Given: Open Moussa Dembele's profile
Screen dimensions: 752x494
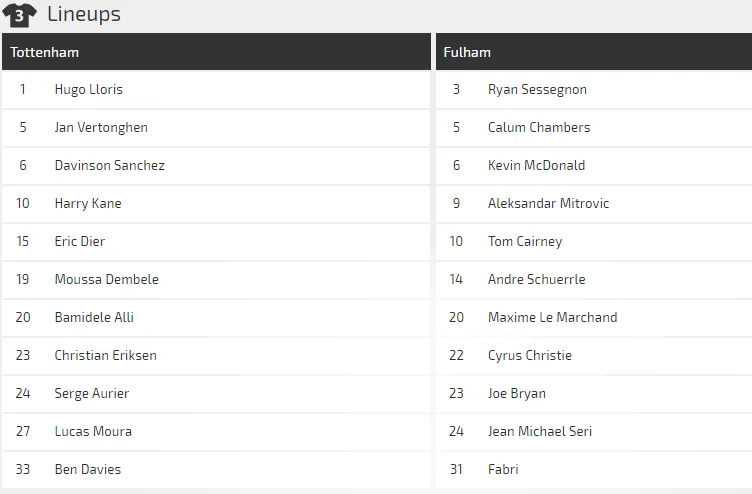Looking at the screenshot, I should tap(107, 279).
